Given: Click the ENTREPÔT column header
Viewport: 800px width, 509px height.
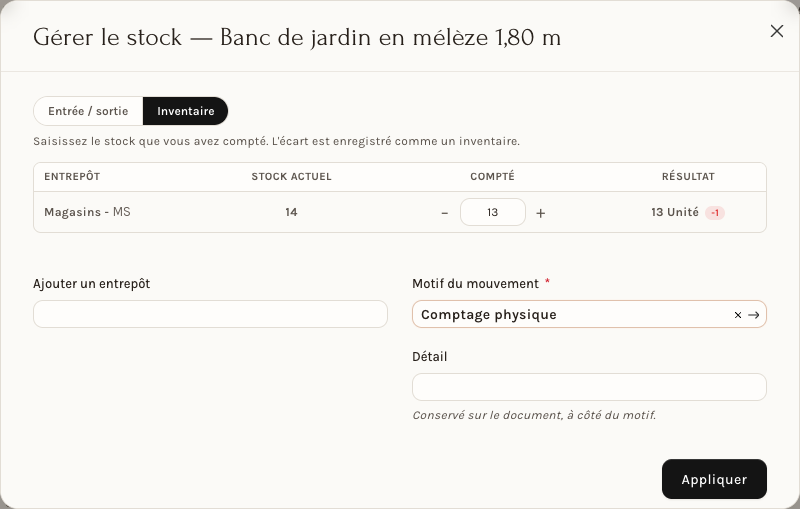Looking at the screenshot, I should pos(72,176).
